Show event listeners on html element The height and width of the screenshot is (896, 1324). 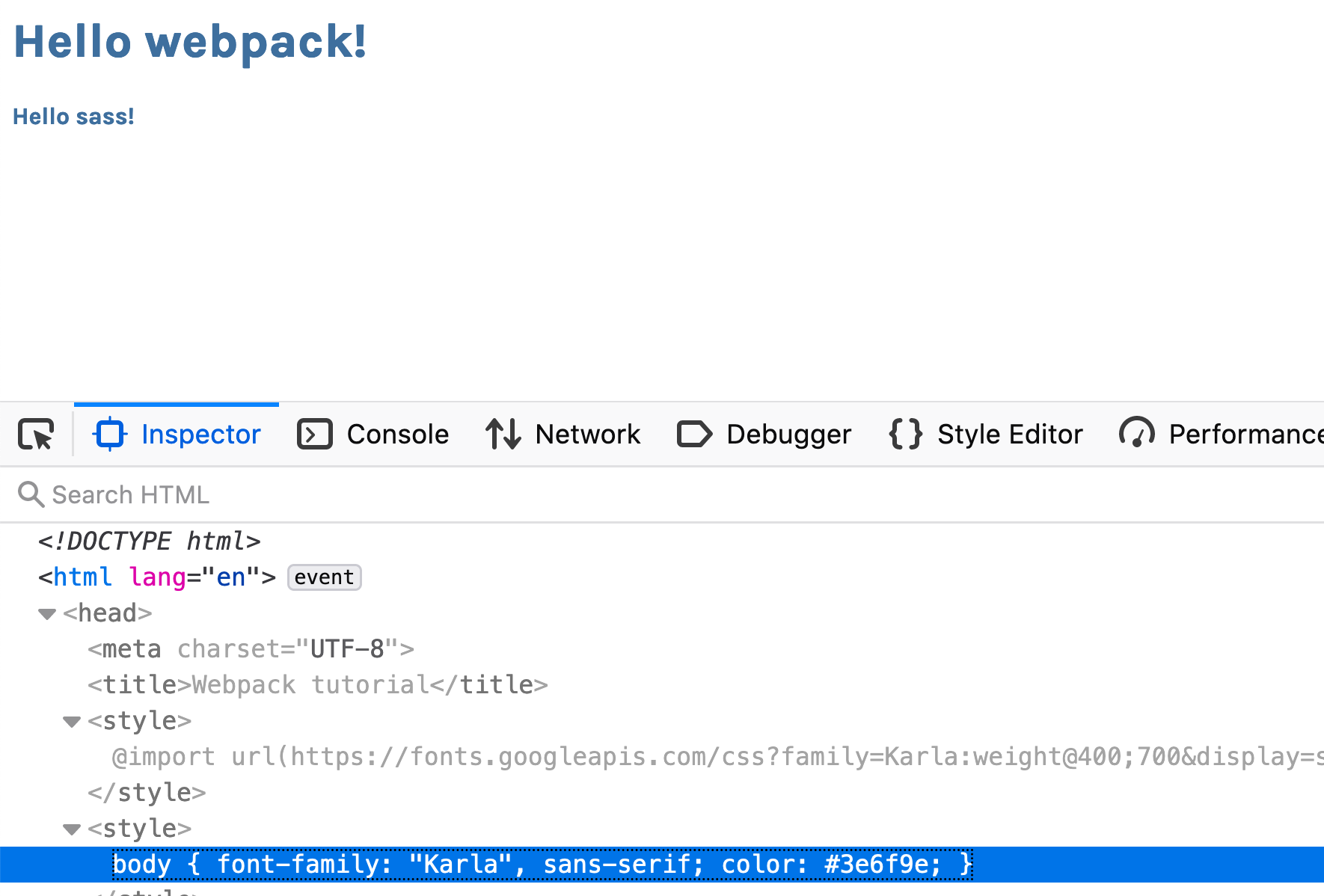pyautogui.click(x=325, y=577)
